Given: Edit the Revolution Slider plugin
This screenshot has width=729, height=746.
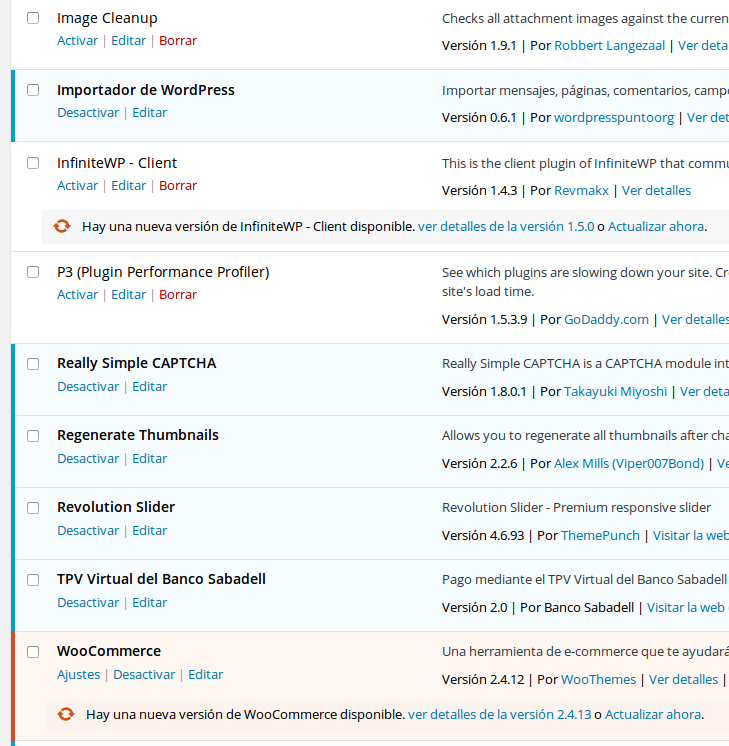Looking at the screenshot, I should tap(149, 530).
